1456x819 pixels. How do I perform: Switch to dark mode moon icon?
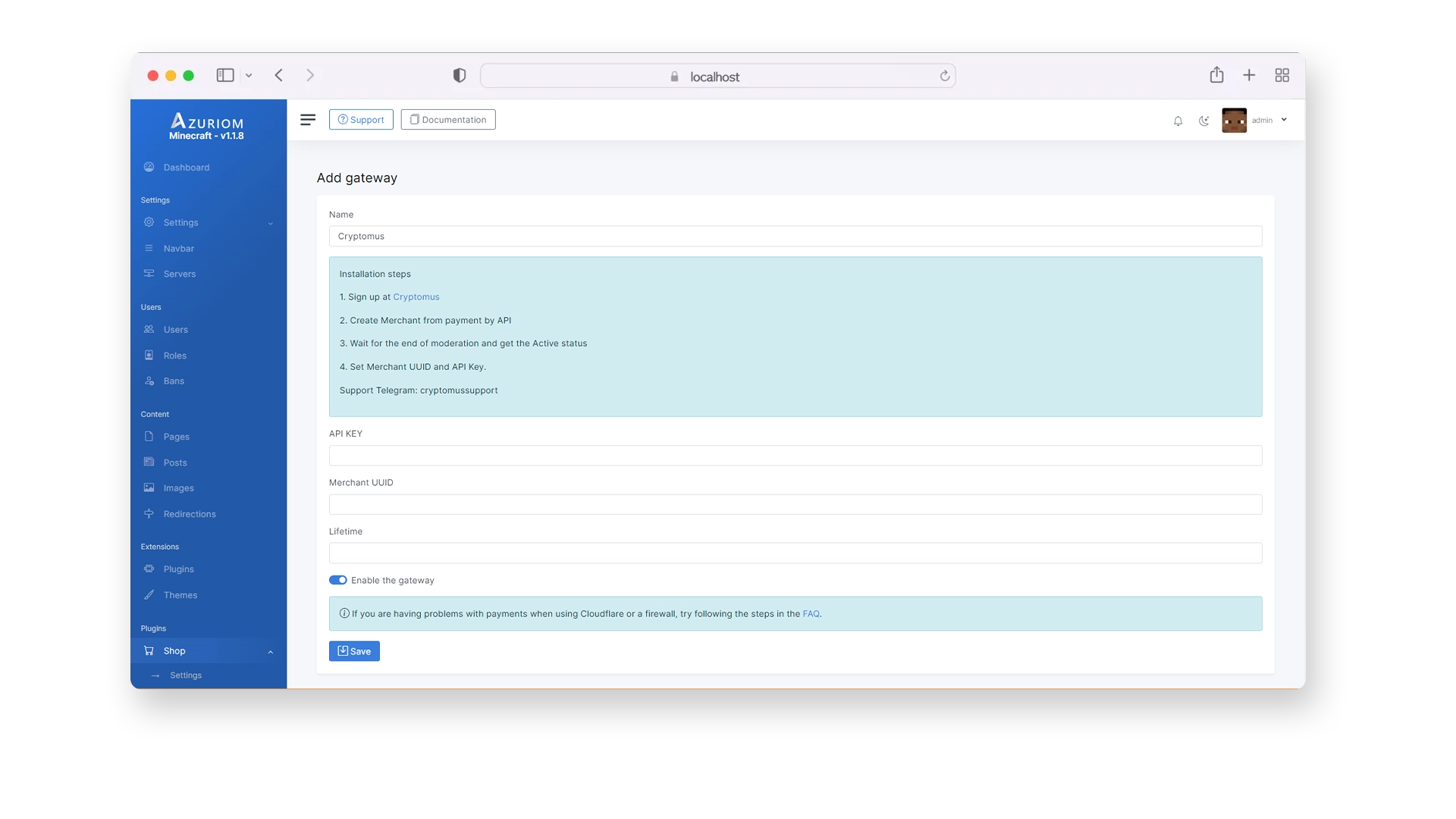click(x=1203, y=121)
